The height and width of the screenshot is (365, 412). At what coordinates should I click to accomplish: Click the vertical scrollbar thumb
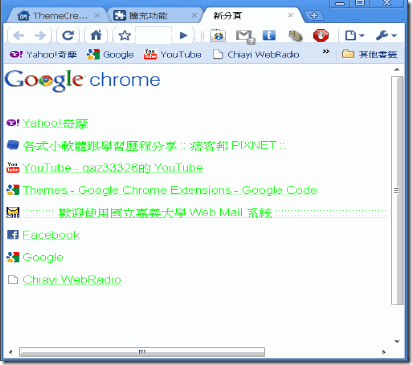397,190
